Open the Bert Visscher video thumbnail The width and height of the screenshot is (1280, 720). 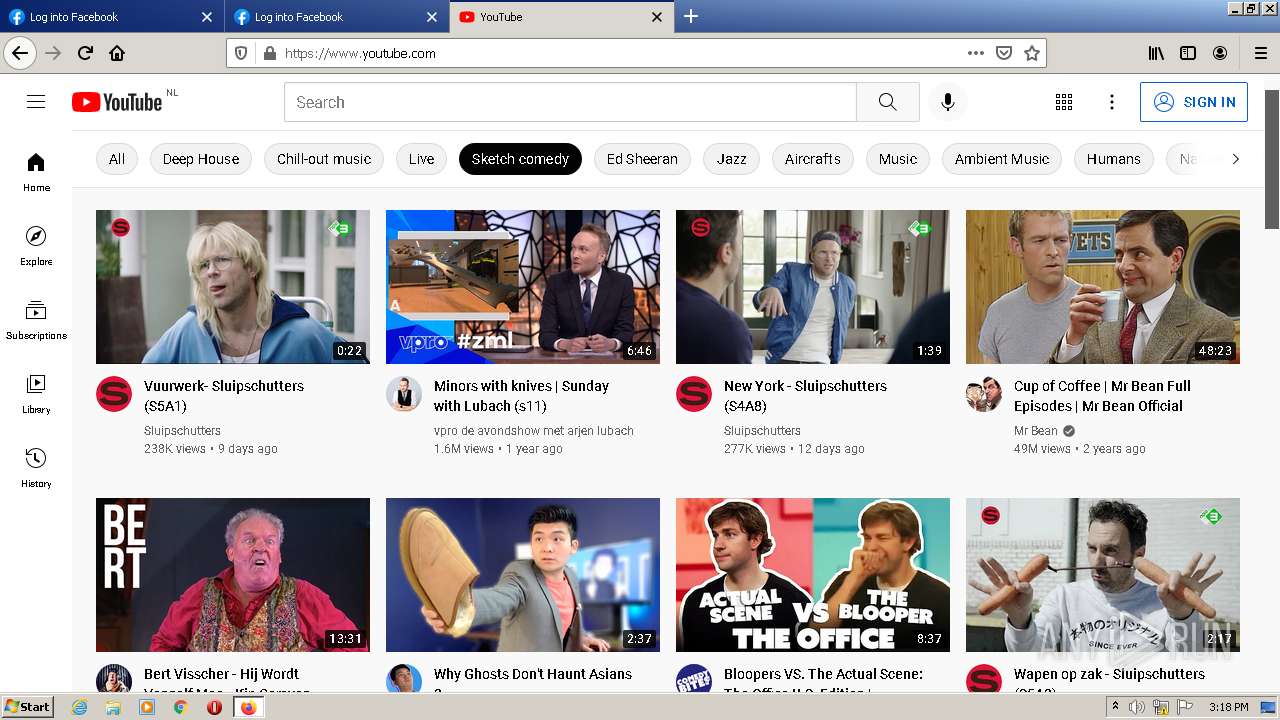coord(233,575)
